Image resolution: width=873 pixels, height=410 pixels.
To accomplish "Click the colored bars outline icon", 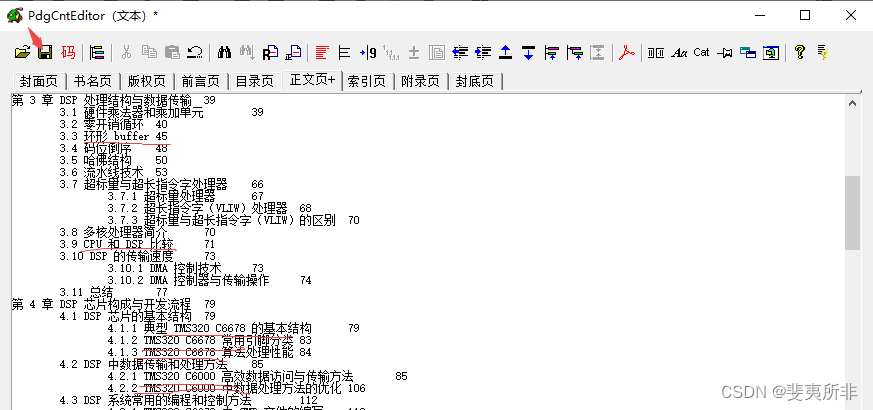I will click(x=97, y=52).
